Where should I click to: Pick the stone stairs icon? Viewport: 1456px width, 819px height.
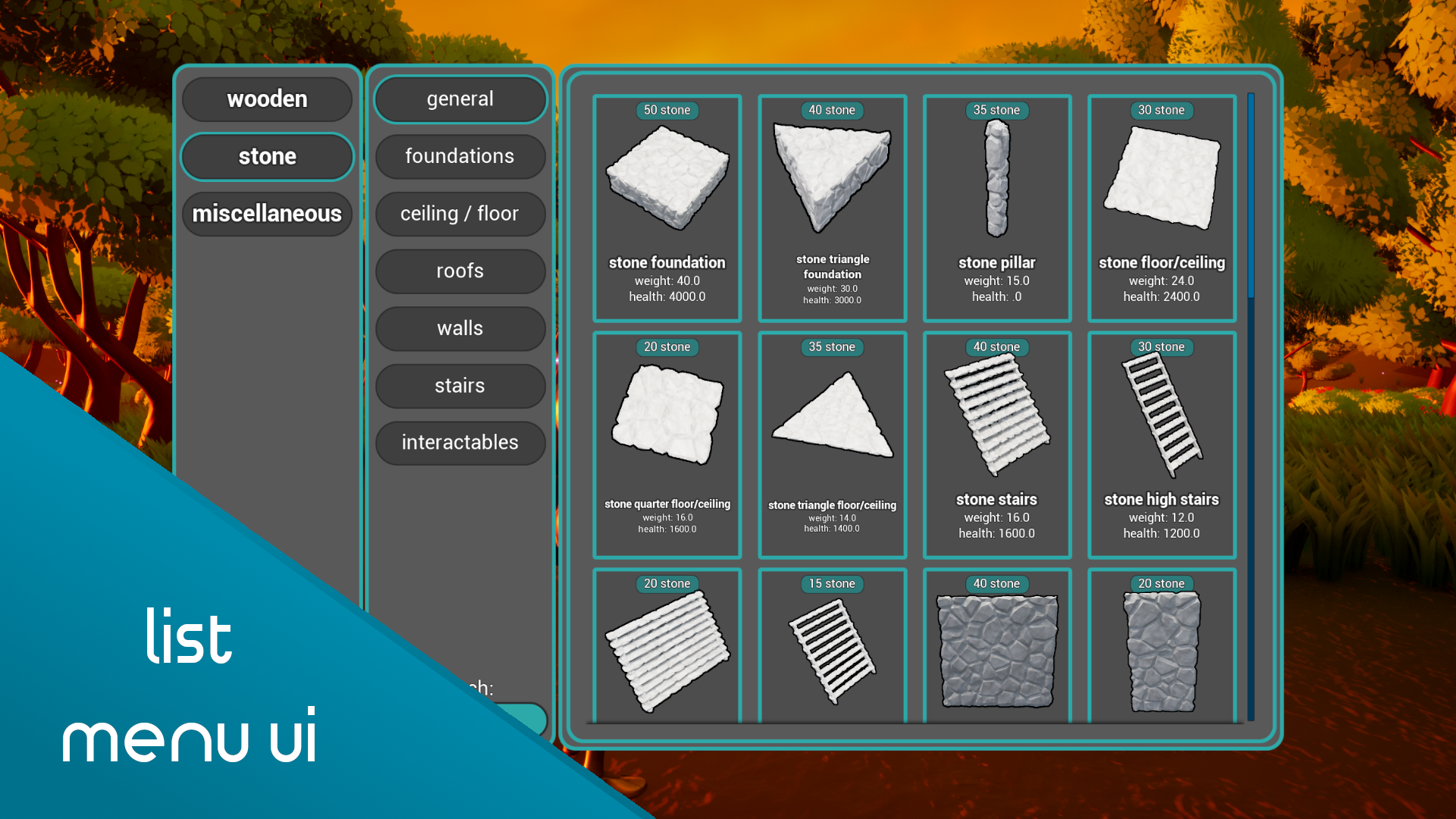[x=997, y=415]
